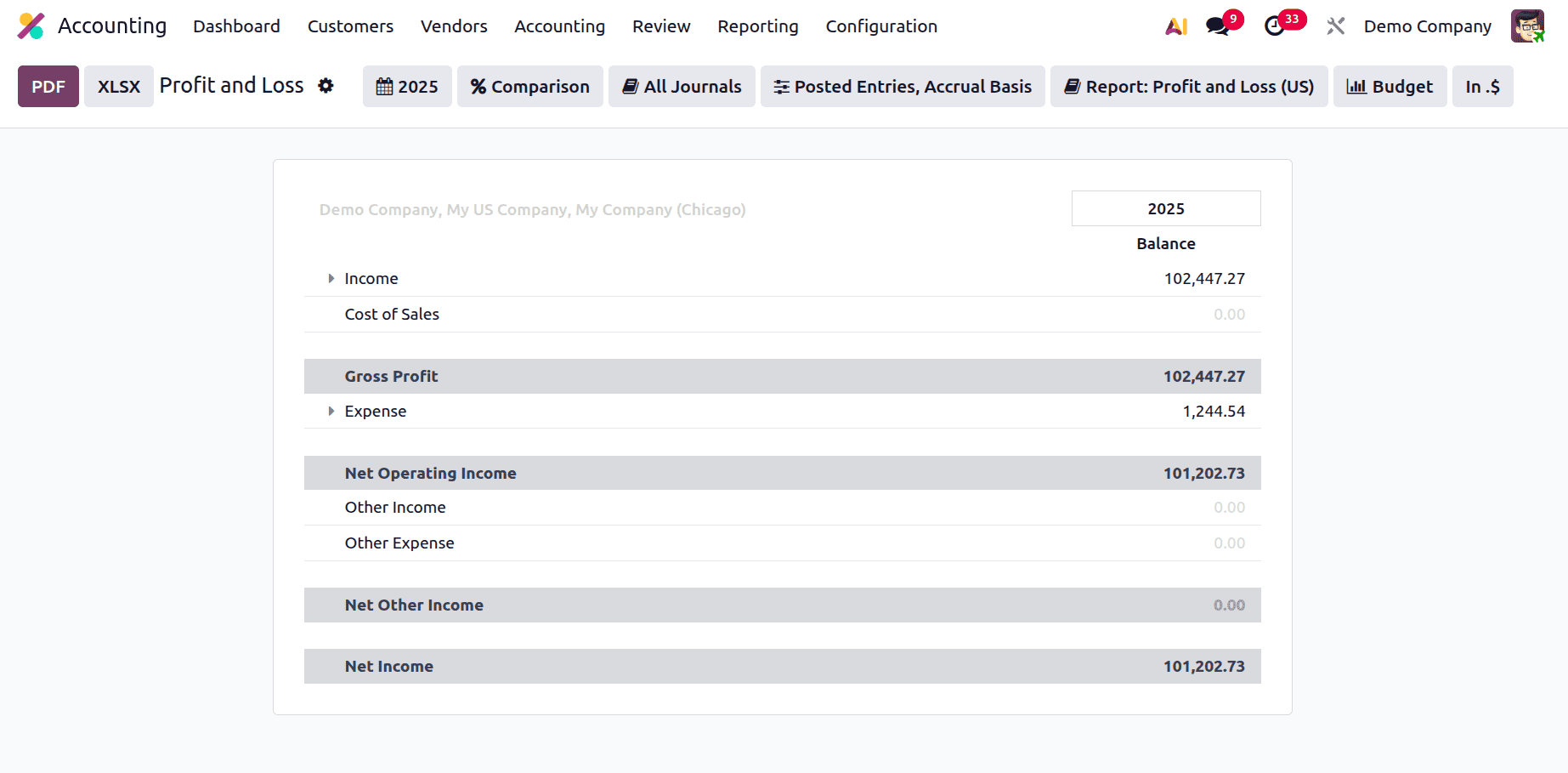
Task: Click the gear icon beside Profit and Loss
Action: coord(325,86)
